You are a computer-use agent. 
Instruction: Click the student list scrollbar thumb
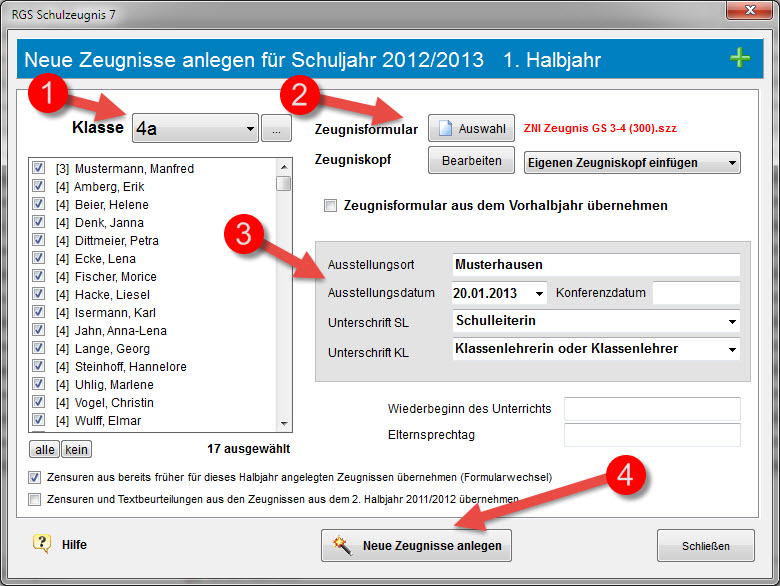(x=284, y=184)
